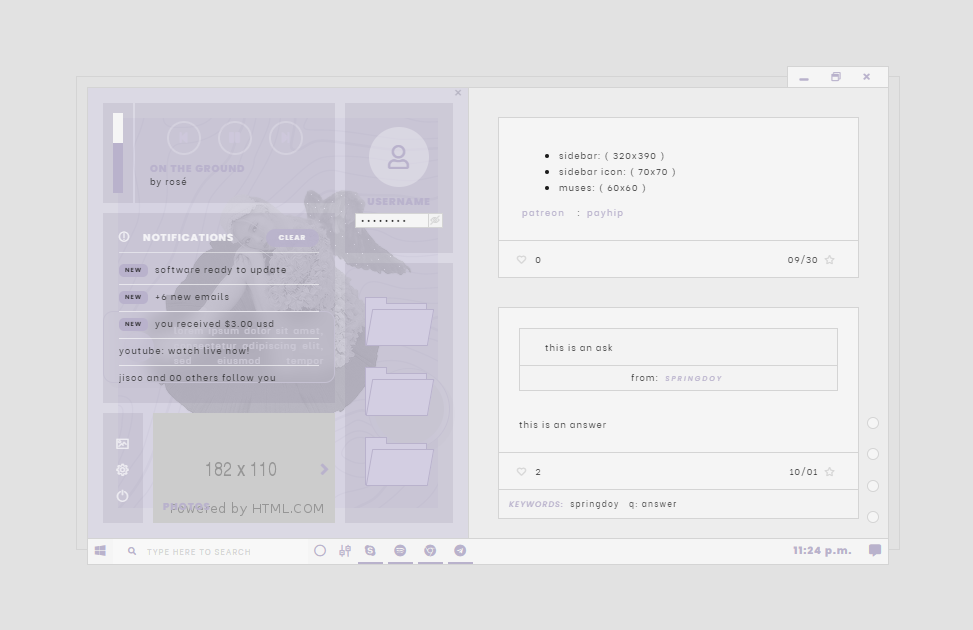Follow the payhip link
Image resolution: width=973 pixels, height=630 pixels.
click(x=605, y=213)
